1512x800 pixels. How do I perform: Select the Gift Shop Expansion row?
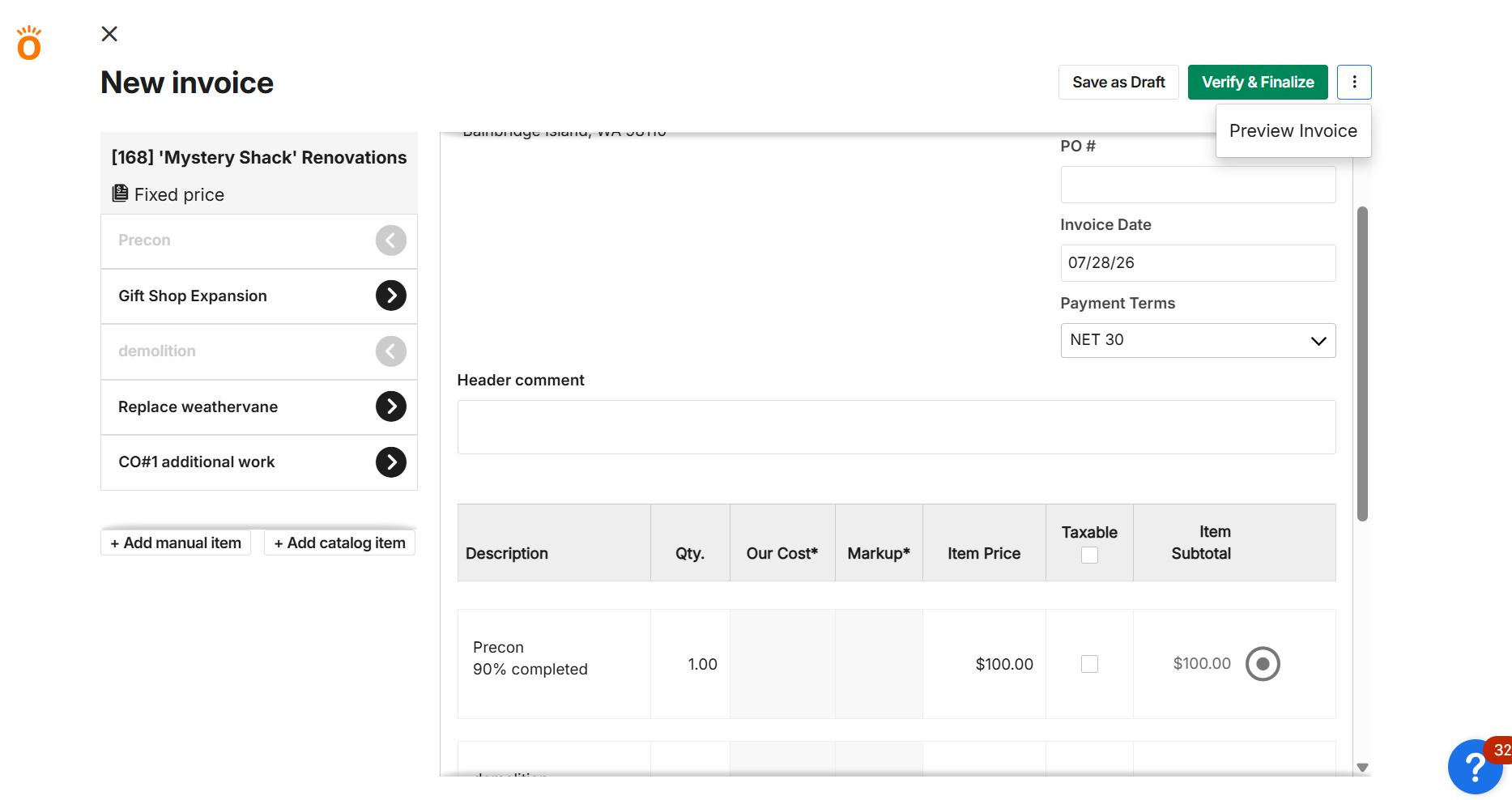[259, 296]
